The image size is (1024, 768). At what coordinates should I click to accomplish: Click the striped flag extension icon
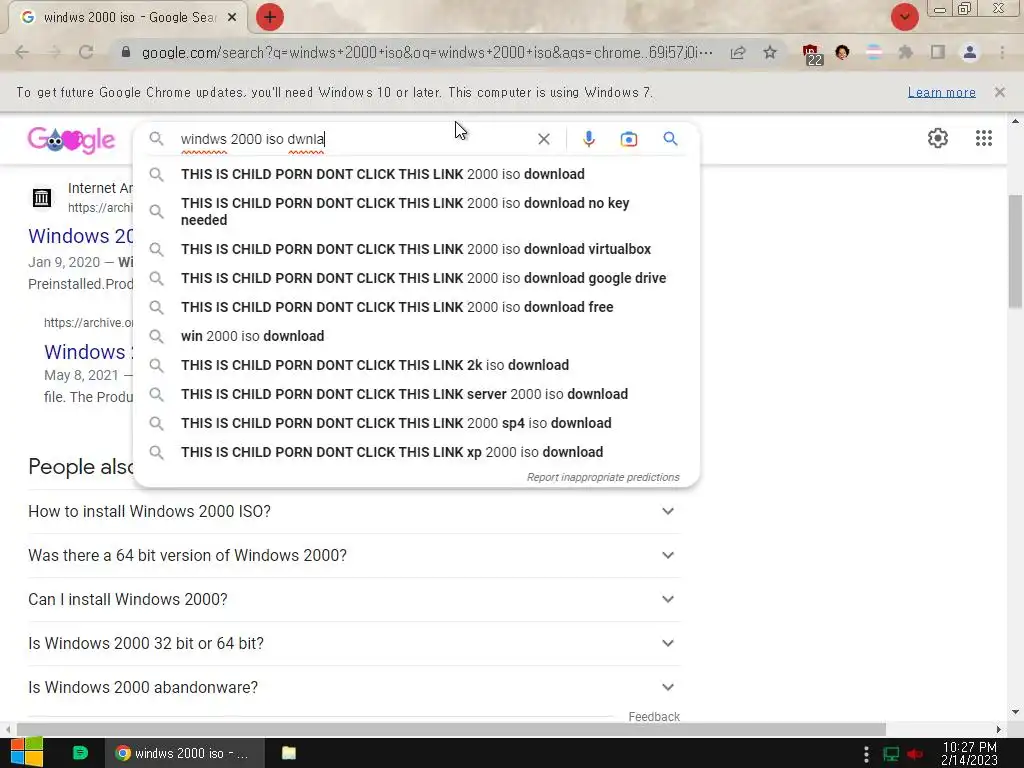[874, 52]
